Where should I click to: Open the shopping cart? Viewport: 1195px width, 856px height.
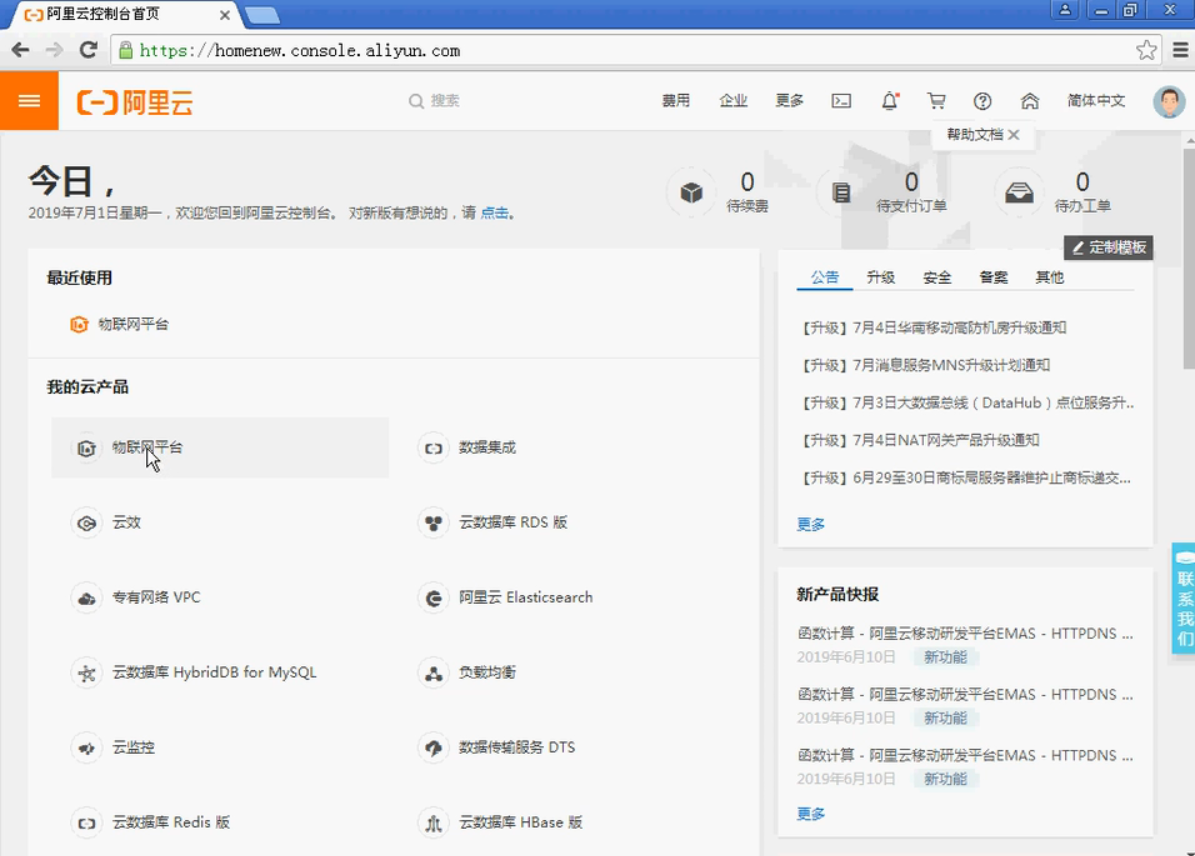click(936, 101)
